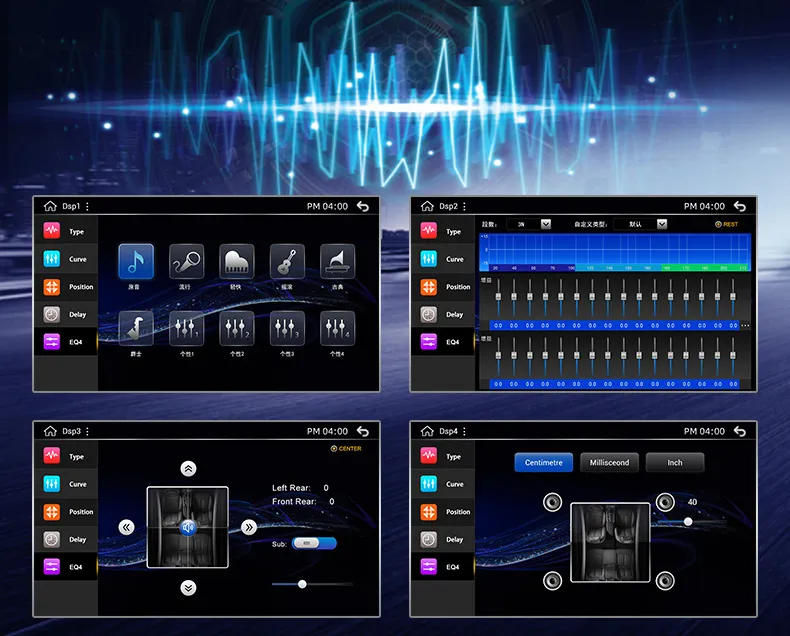Open custom preset 3 in Dsp1
This screenshot has height=636, width=790.
(287, 329)
